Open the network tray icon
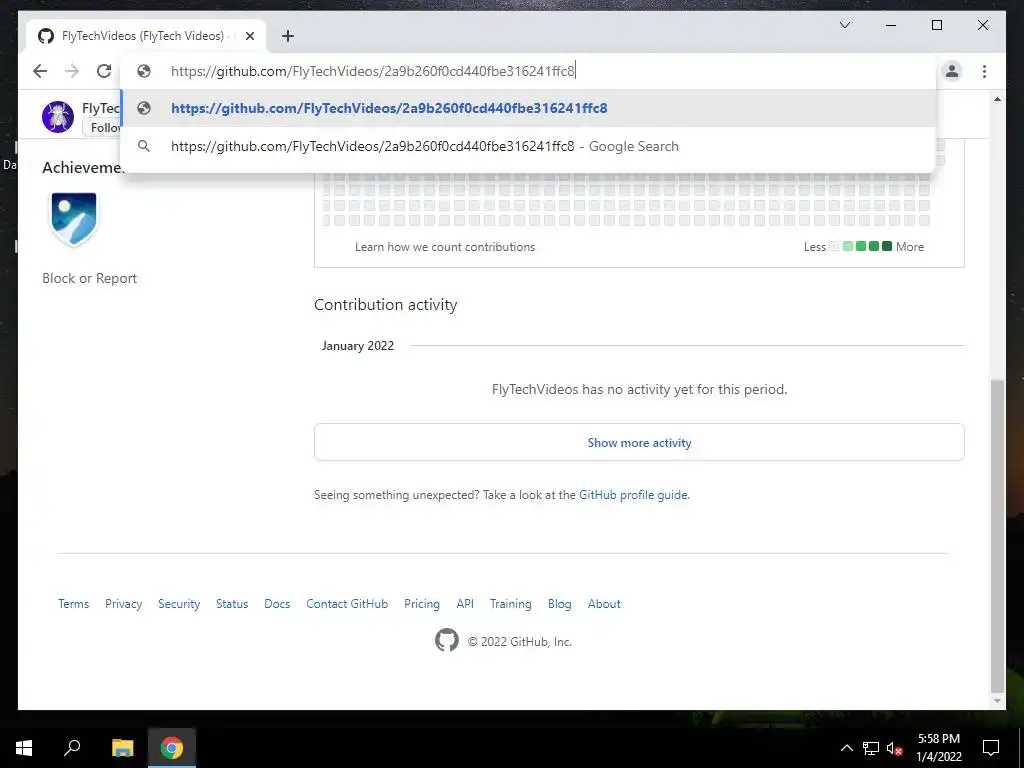1024x768 pixels. [x=871, y=748]
